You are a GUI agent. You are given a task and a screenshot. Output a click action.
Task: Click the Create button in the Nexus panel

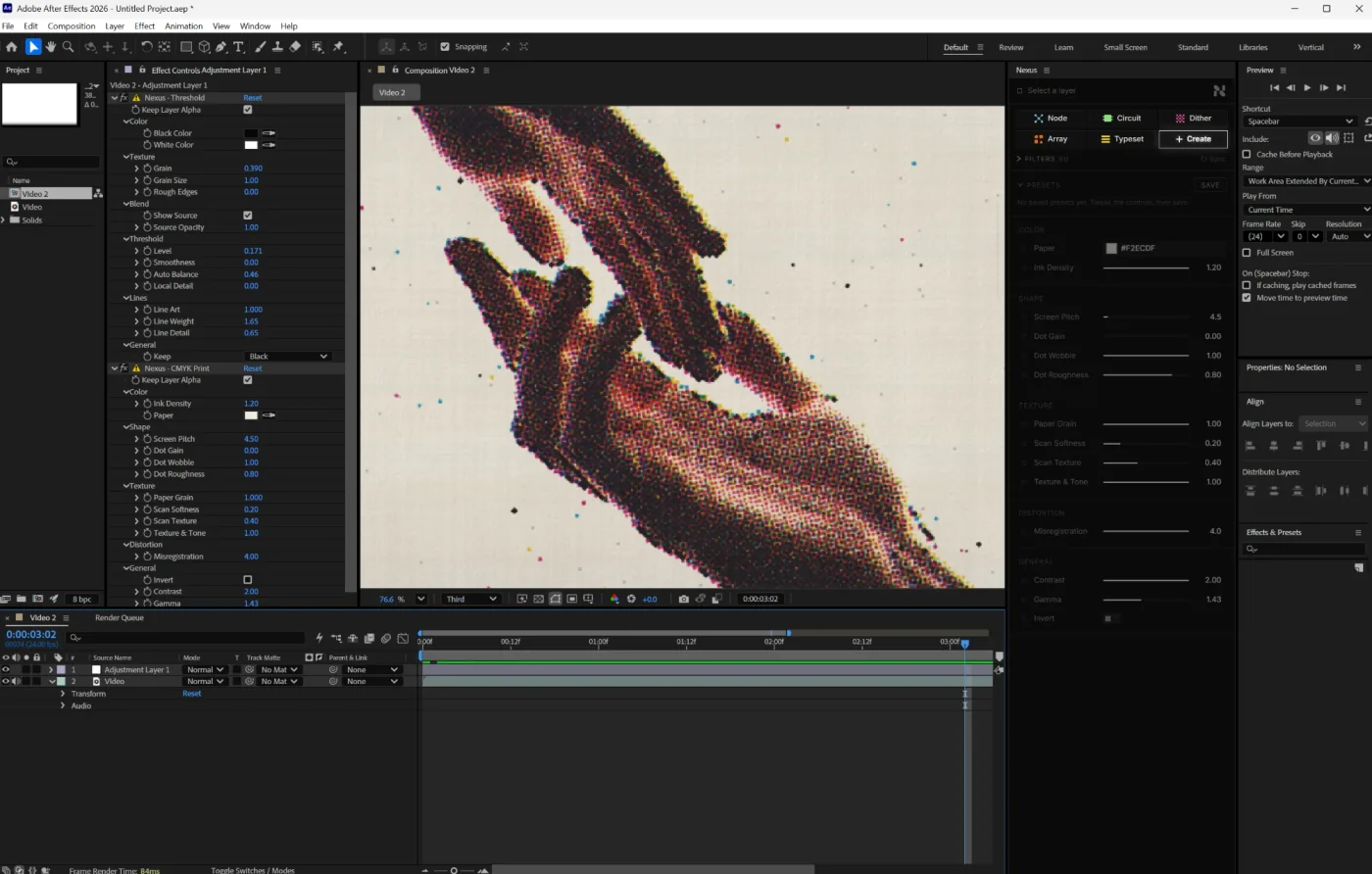tap(1194, 139)
